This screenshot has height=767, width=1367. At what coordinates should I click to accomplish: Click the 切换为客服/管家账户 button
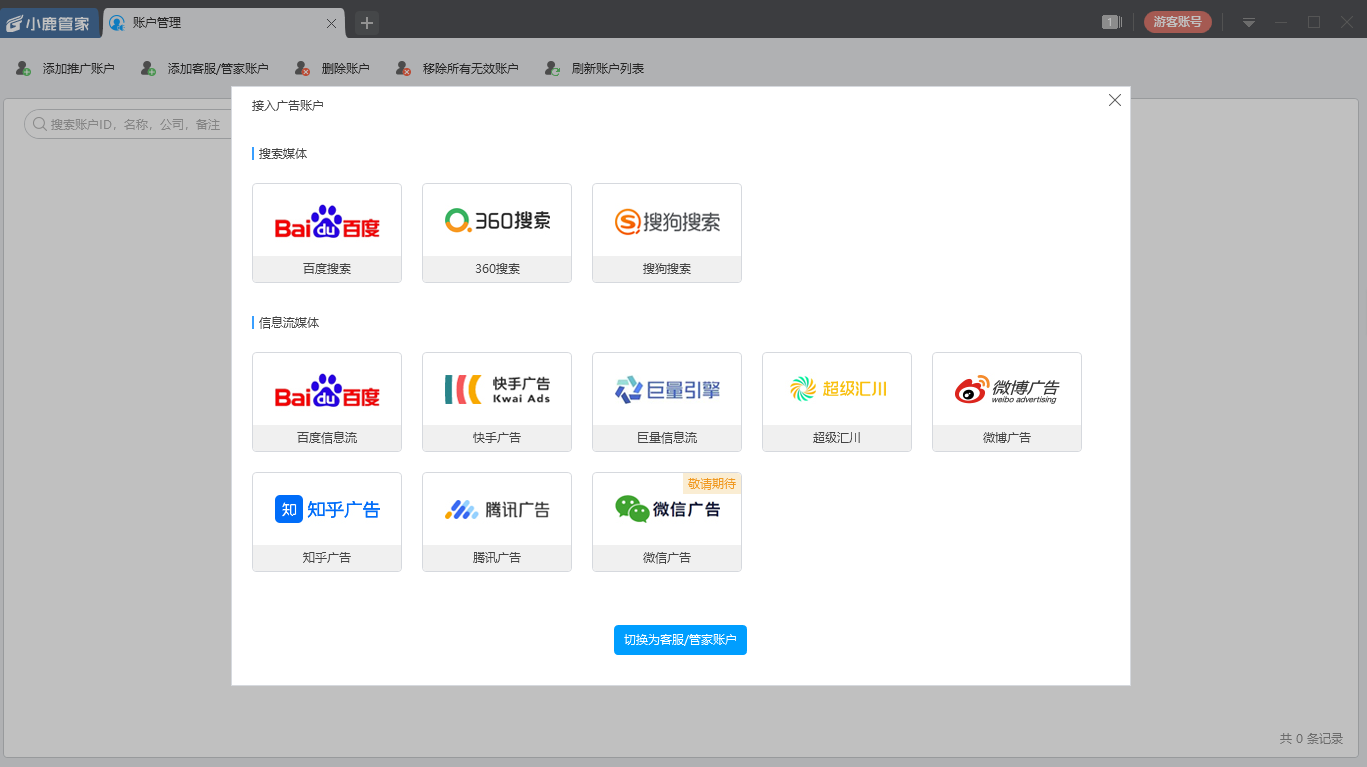point(680,640)
